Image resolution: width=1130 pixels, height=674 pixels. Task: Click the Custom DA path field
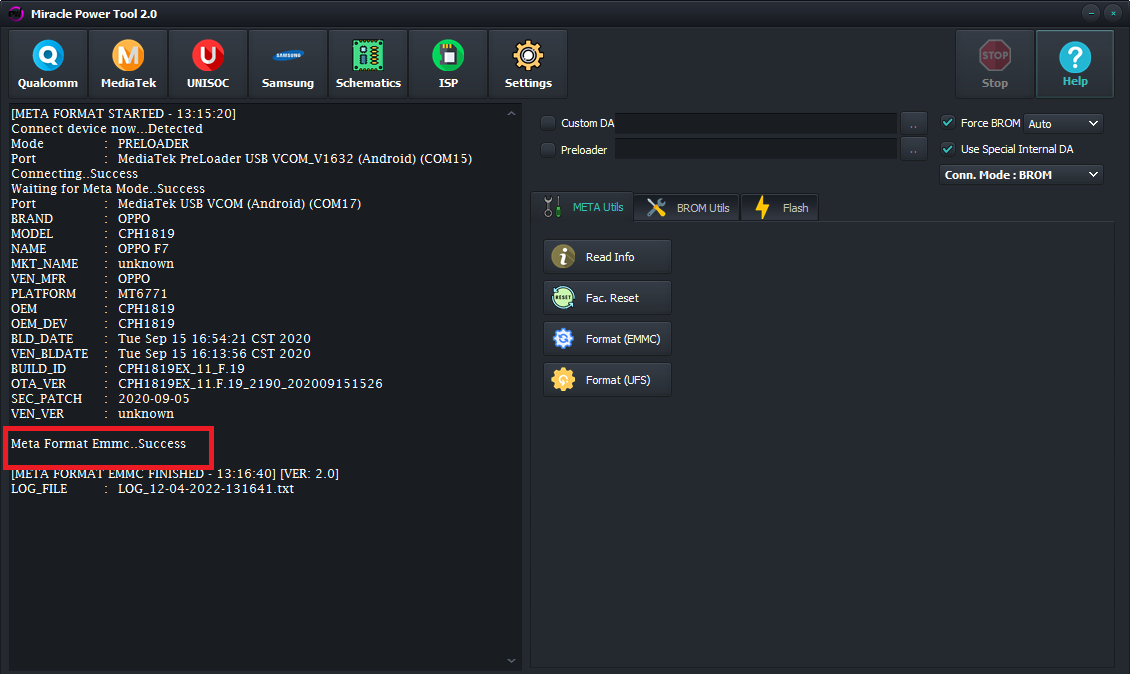click(756, 123)
